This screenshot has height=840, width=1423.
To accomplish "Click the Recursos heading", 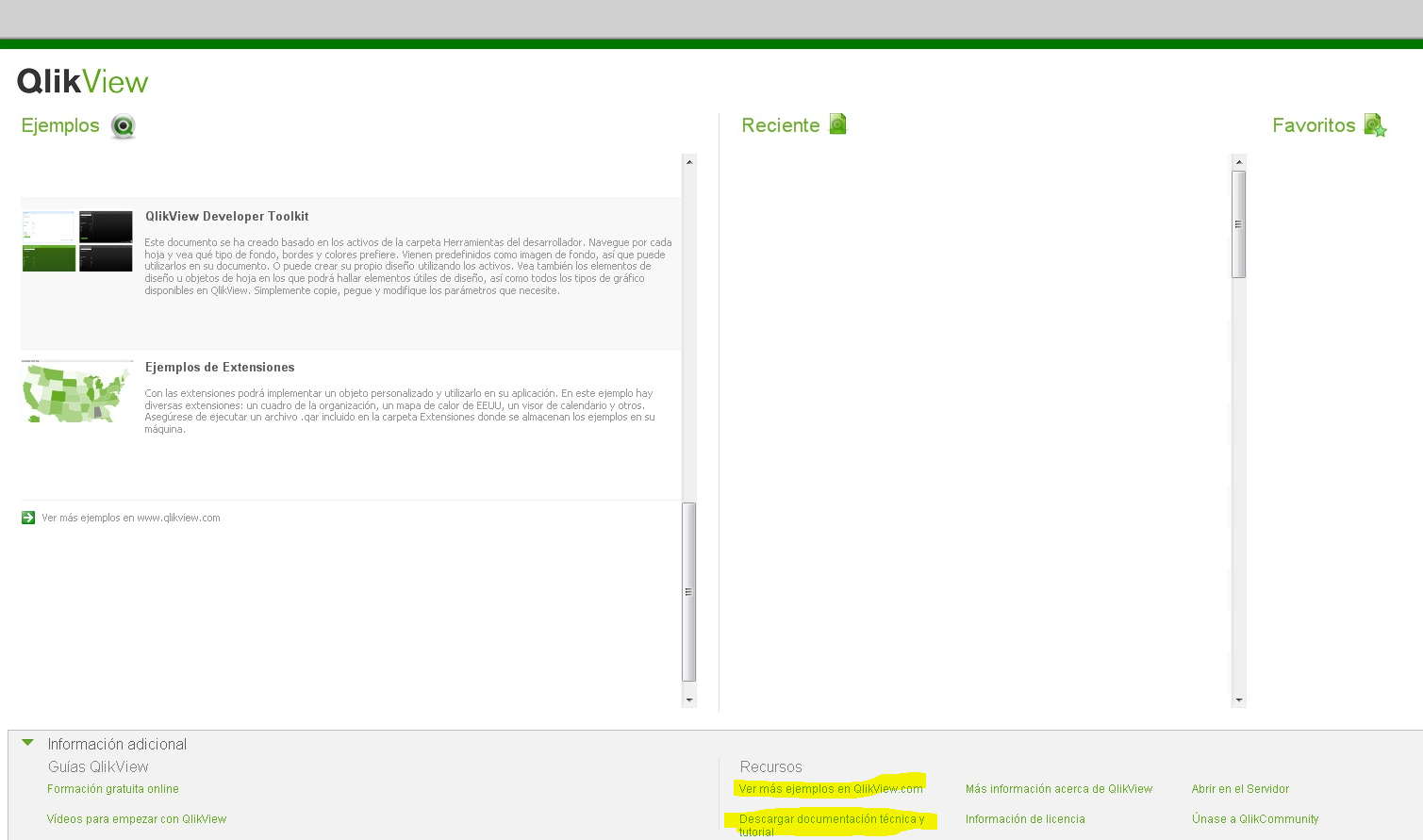I will tap(771, 767).
